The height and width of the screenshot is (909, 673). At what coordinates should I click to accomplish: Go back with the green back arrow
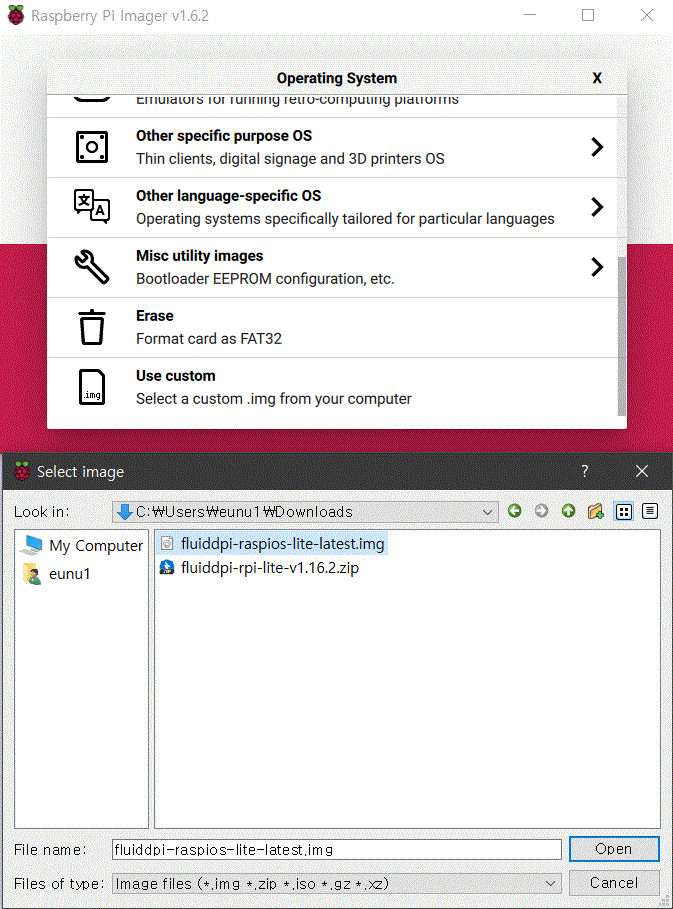514,511
